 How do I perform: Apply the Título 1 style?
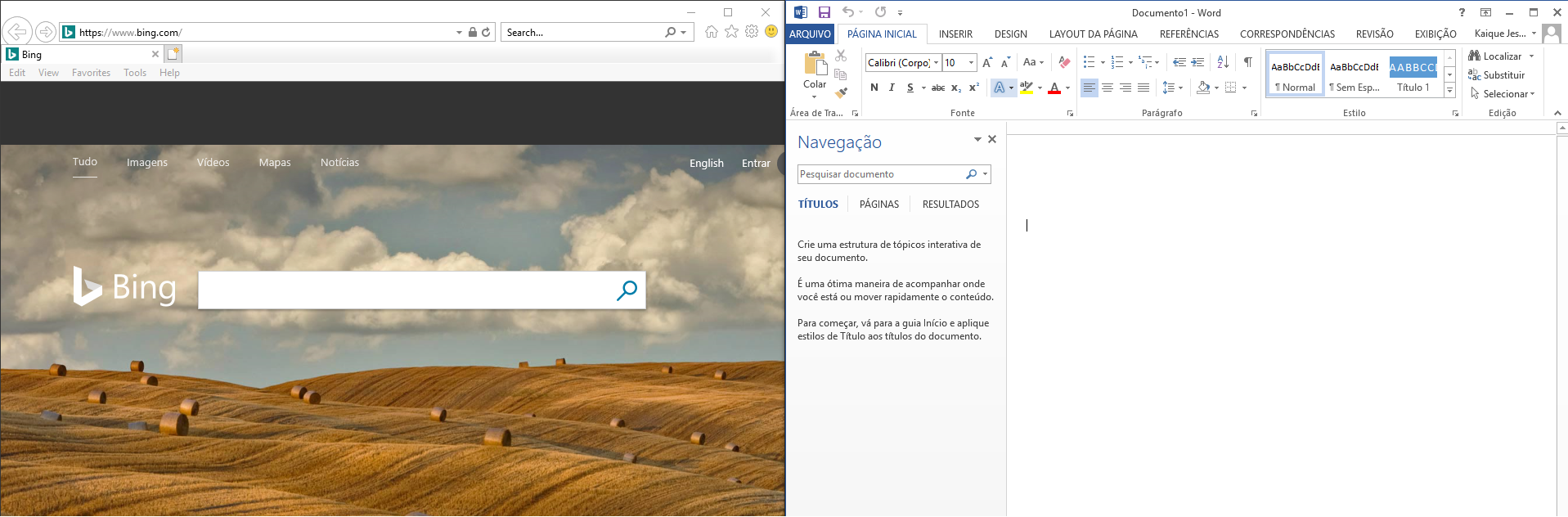point(1413,74)
